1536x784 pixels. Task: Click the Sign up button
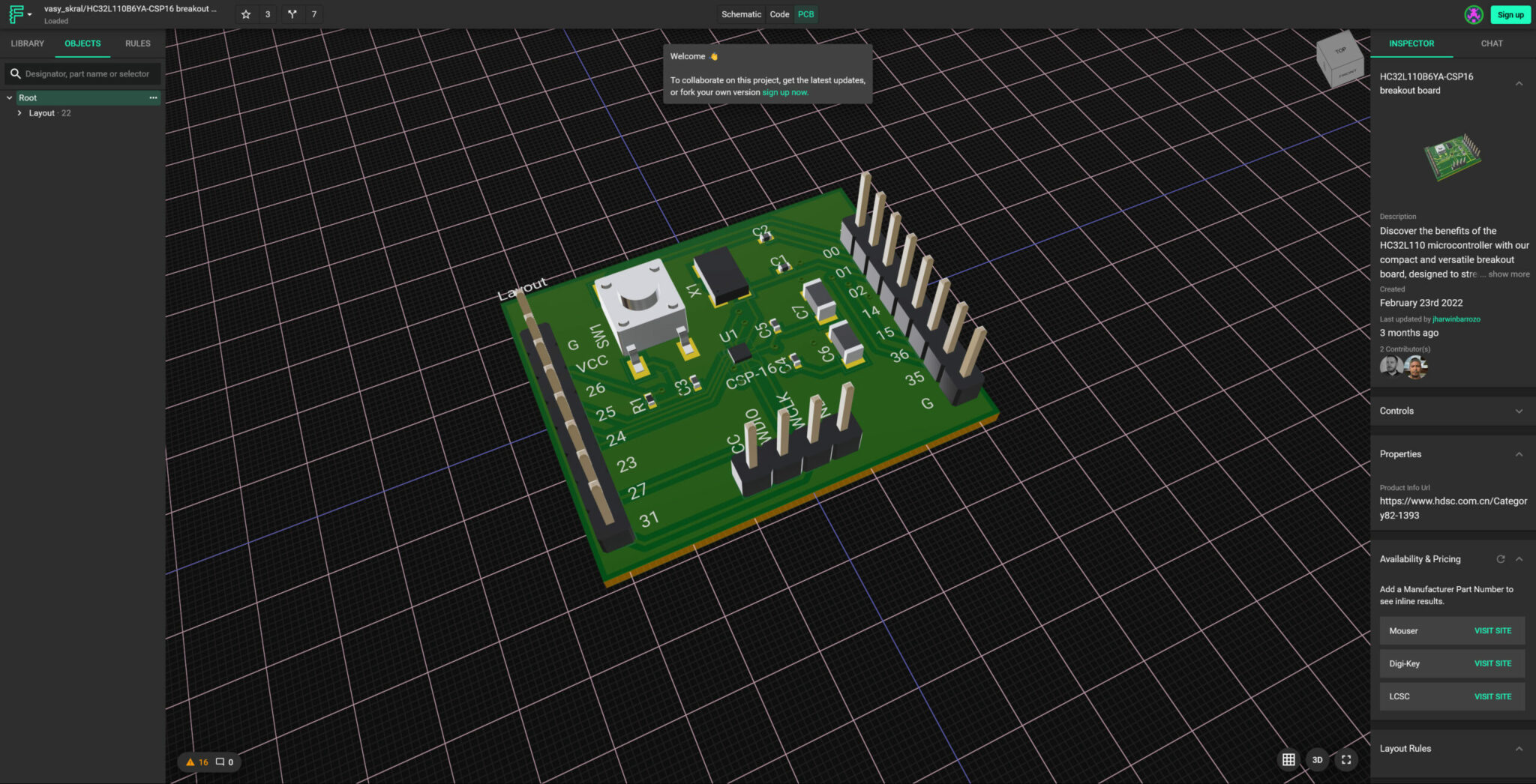coord(1510,14)
